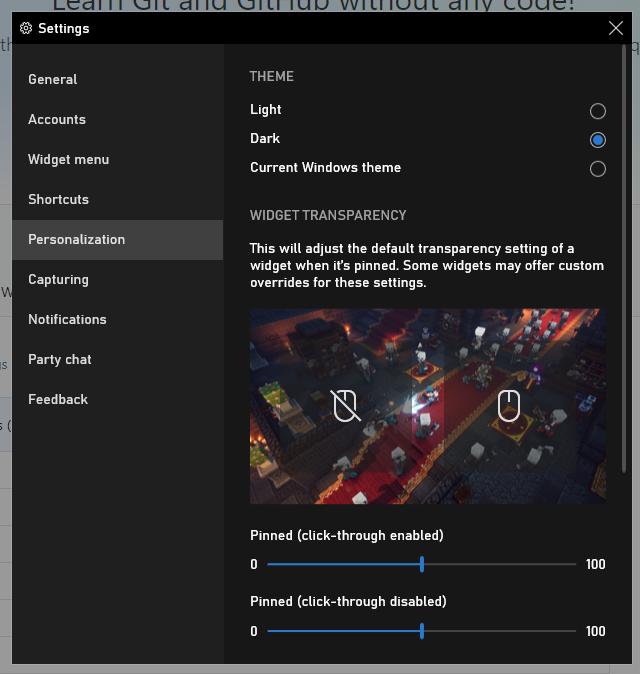
Task: Click the Settings gear icon in title bar
Action: tap(26, 28)
